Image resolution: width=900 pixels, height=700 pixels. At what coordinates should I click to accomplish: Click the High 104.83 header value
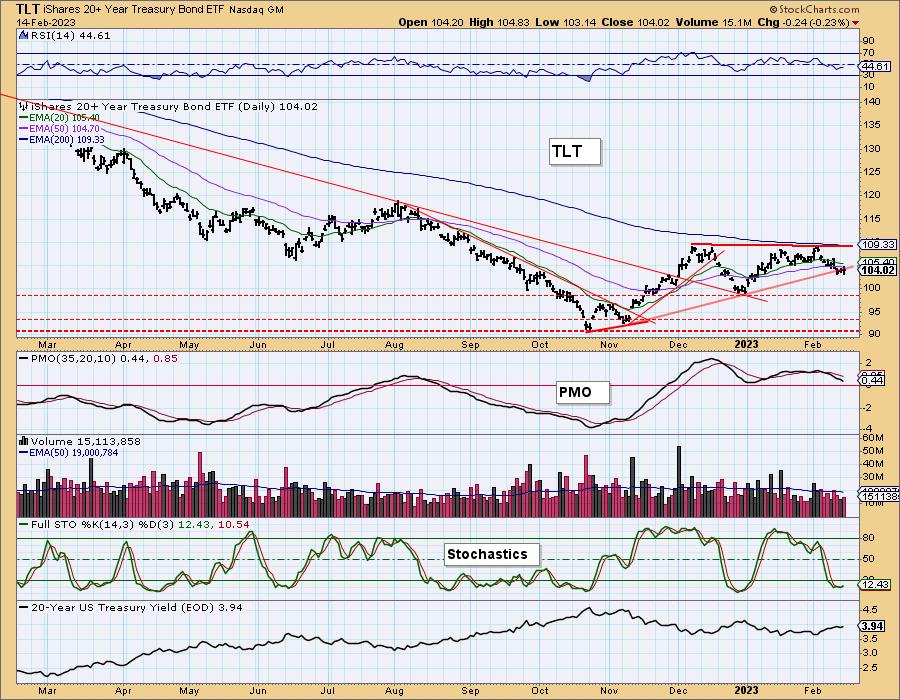coord(499,22)
